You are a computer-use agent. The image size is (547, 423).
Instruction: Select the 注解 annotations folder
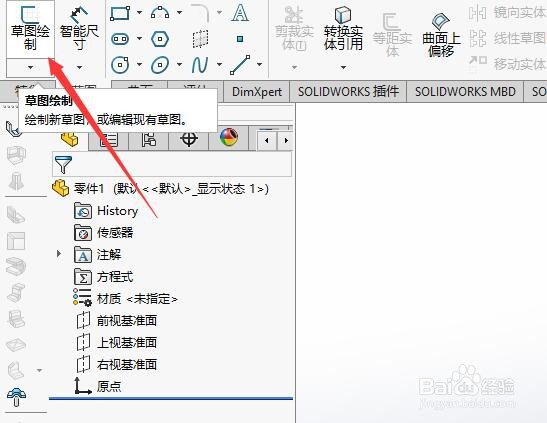(98, 255)
